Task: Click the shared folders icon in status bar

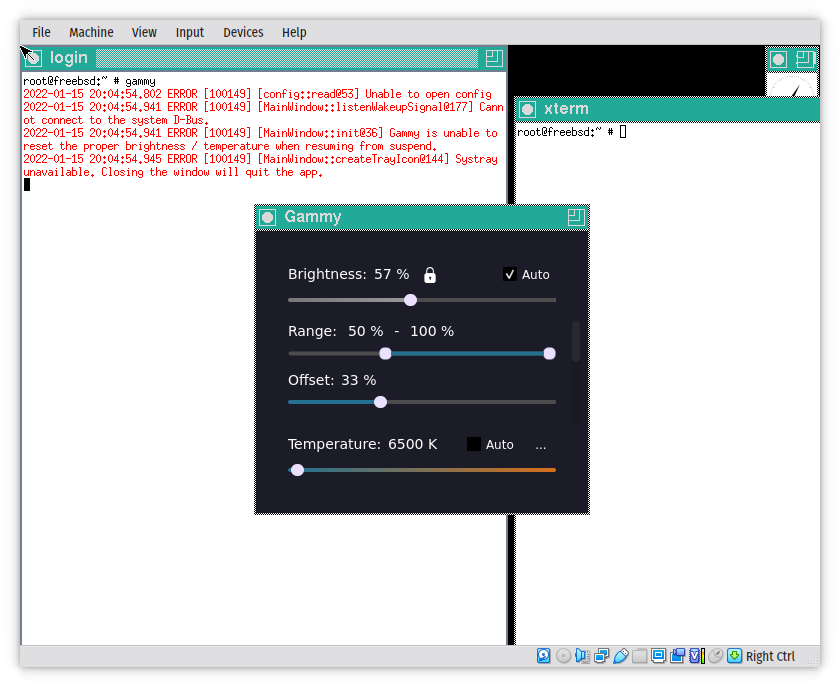Action: [x=639, y=656]
